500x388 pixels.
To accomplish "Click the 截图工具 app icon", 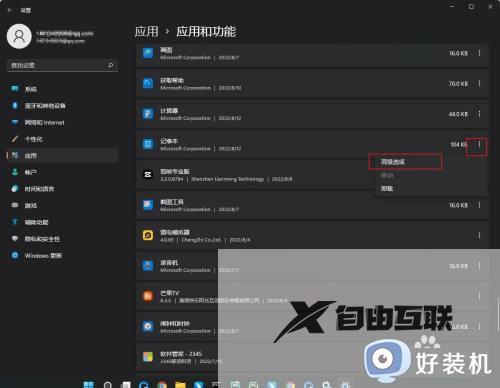I will [148, 205].
